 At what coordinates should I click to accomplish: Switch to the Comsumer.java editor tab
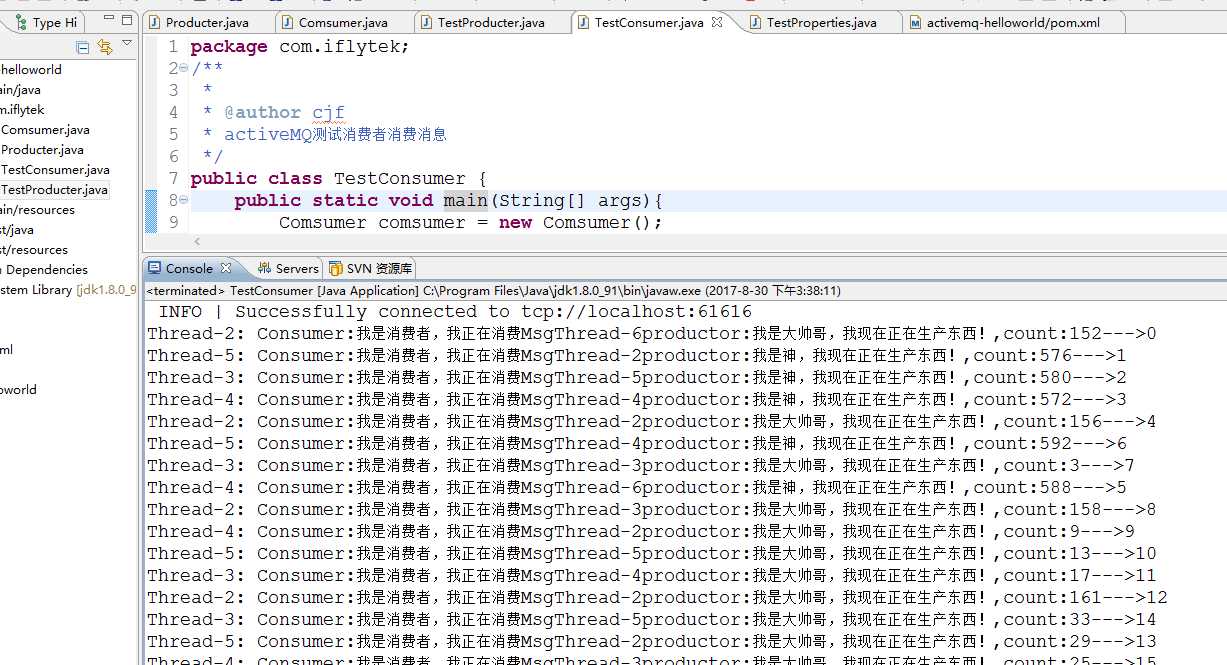(342, 22)
